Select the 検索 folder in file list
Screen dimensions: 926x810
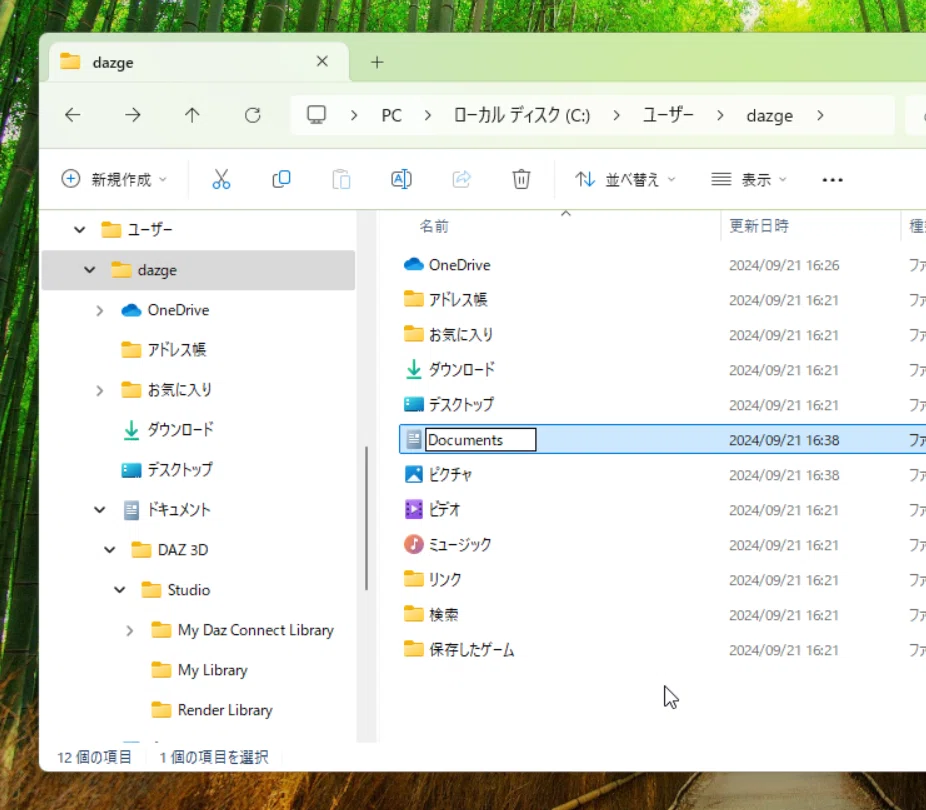[x=444, y=615]
